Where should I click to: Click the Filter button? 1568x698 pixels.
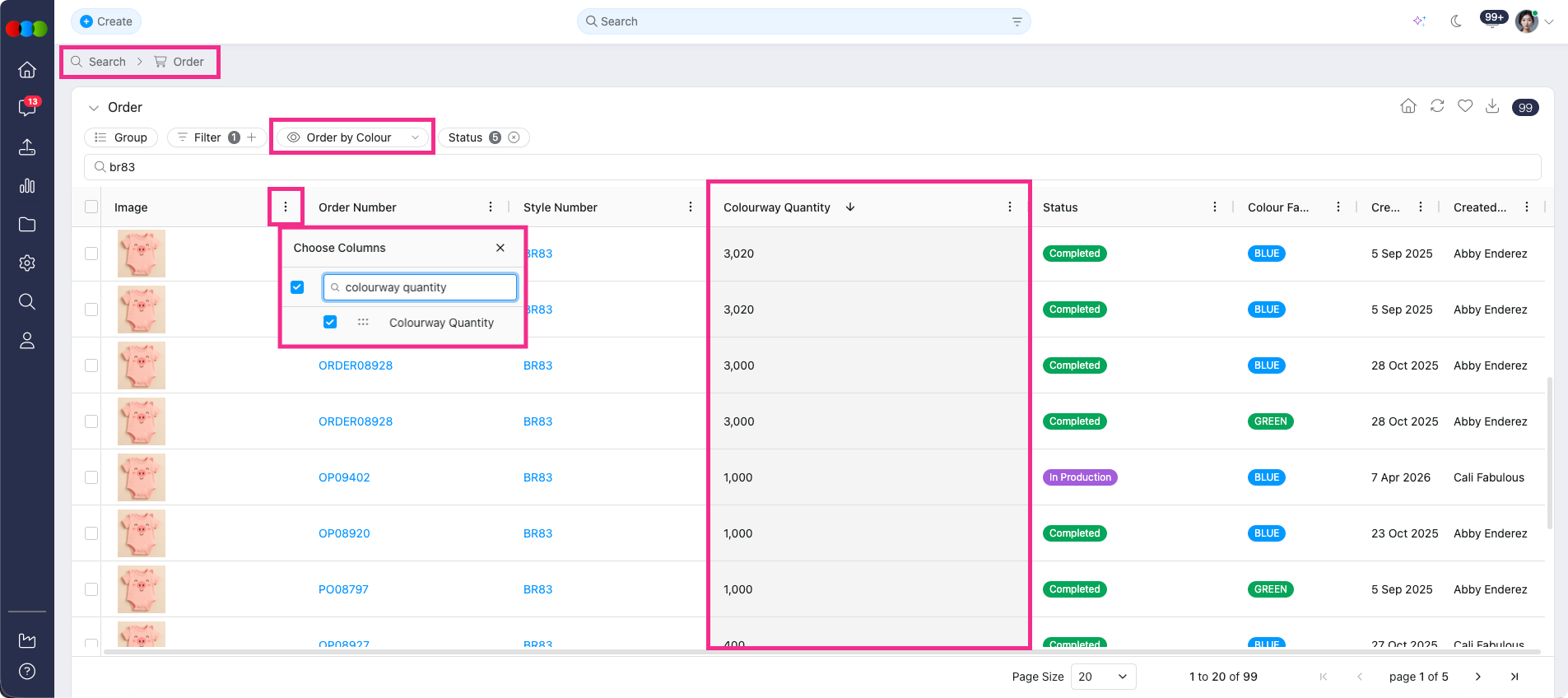click(x=207, y=137)
